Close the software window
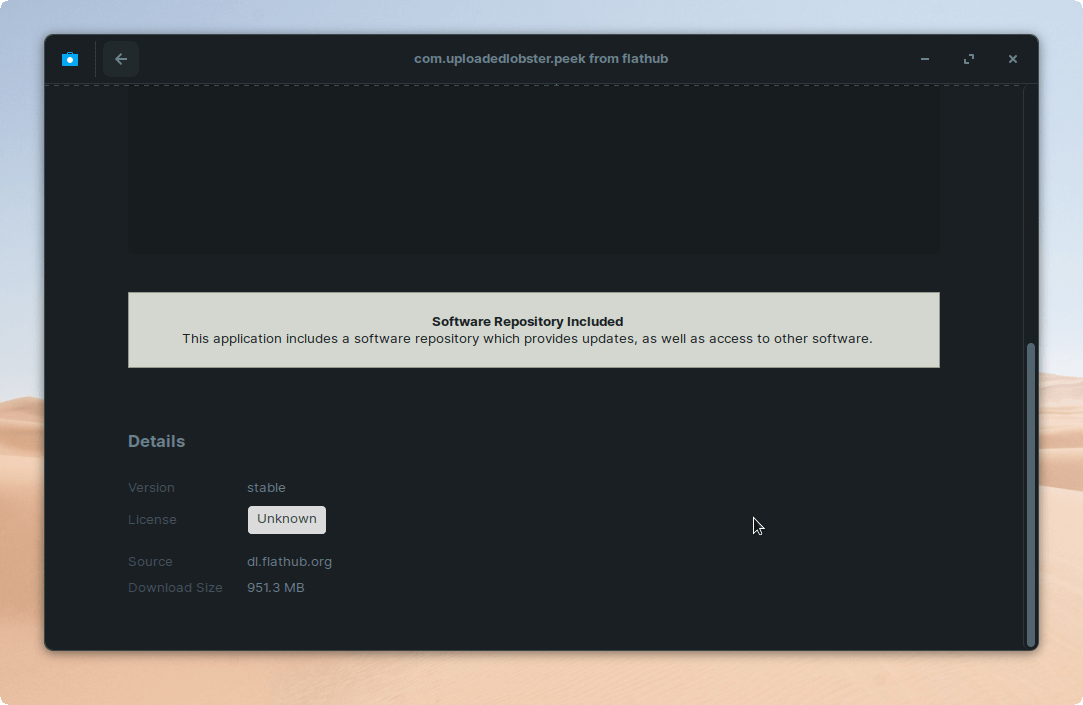Screen dimensions: 1083x705 point(1013,59)
